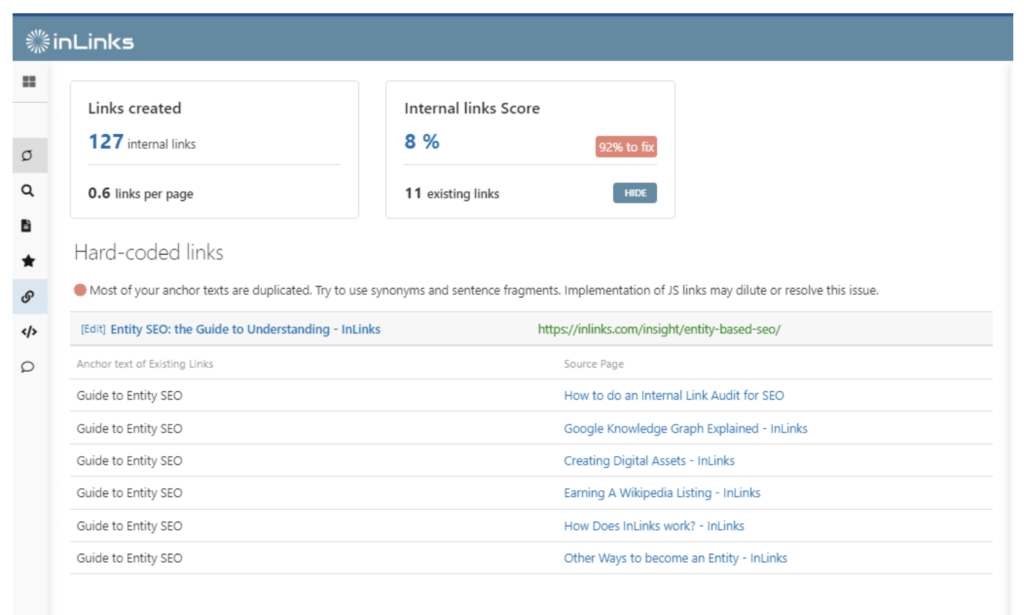Screen dimensions: 1024x615
Task: Click 'Guide to Entity SEO' anchor in Knowledge Graph row
Action: (129, 428)
